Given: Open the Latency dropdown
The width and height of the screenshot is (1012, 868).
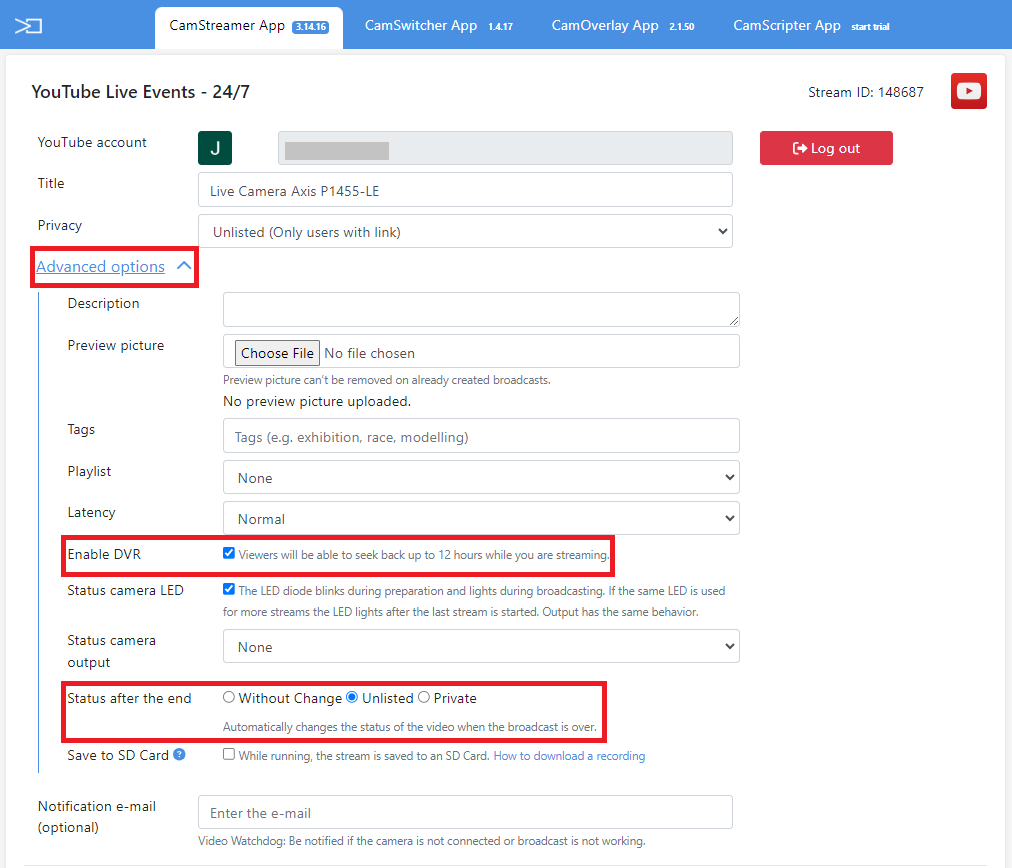Looking at the screenshot, I should (x=481, y=518).
